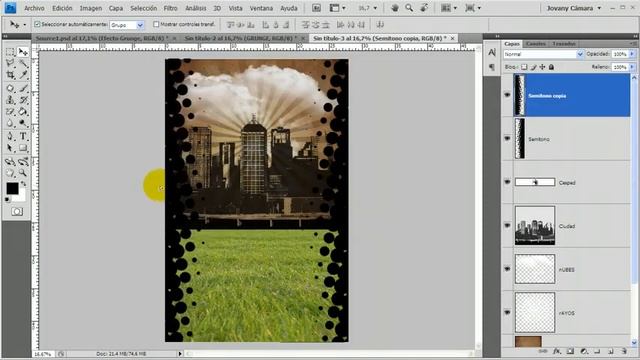Open the Jovany Cámara workspace switcher

click(x=574, y=8)
